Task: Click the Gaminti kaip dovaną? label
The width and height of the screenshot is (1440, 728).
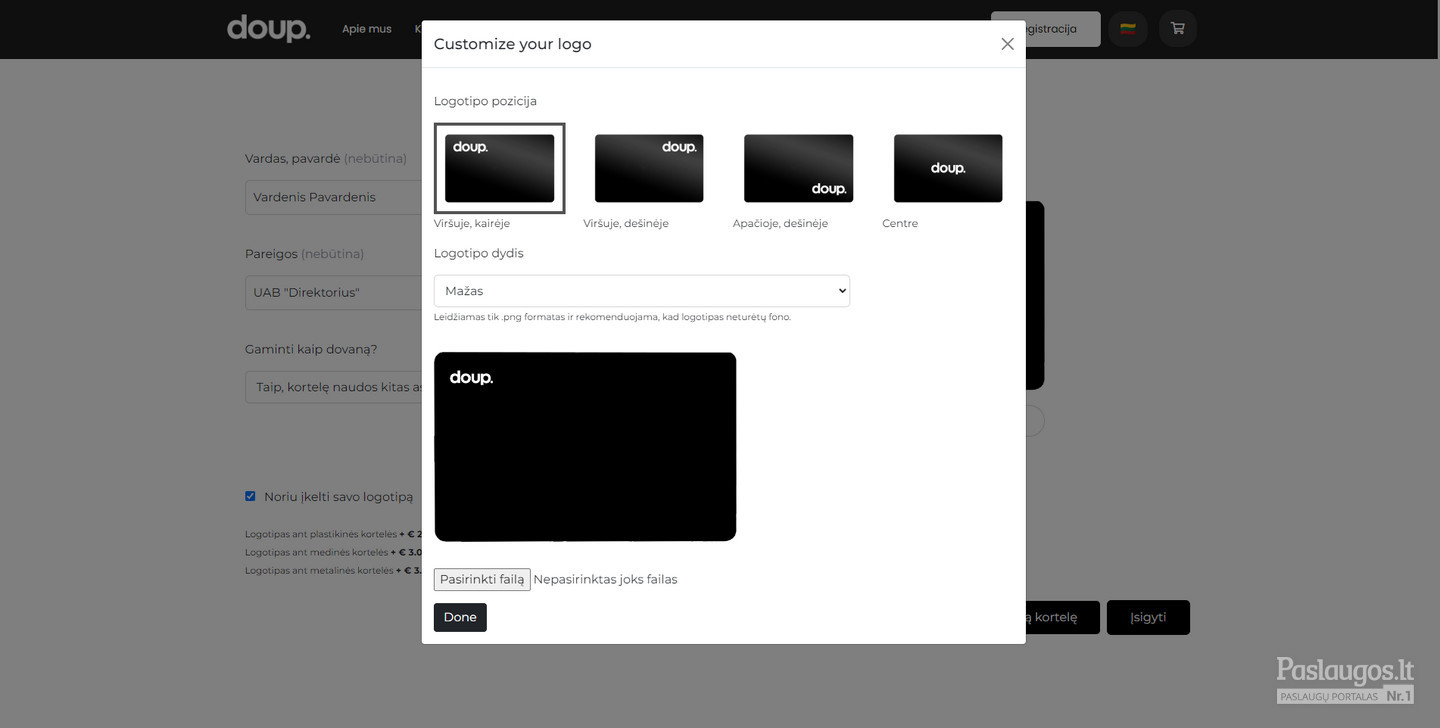Action: click(x=311, y=349)
